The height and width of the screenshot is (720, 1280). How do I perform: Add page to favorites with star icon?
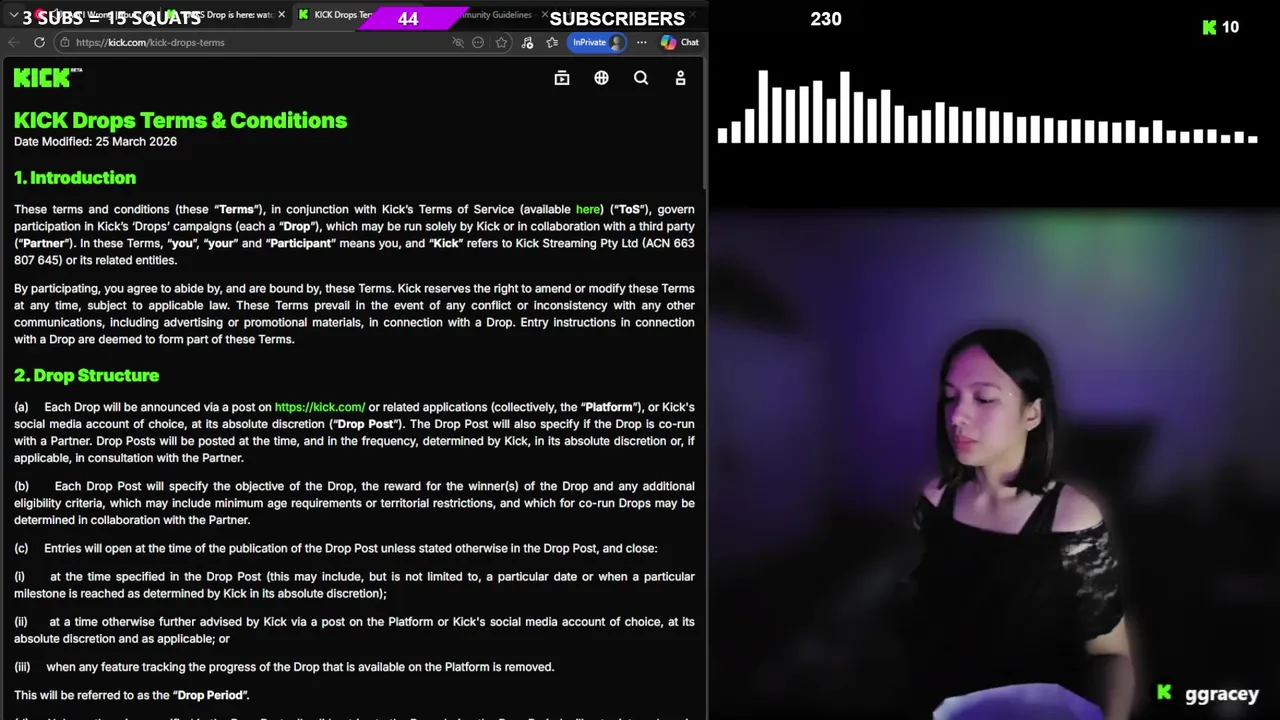[501, 42]
